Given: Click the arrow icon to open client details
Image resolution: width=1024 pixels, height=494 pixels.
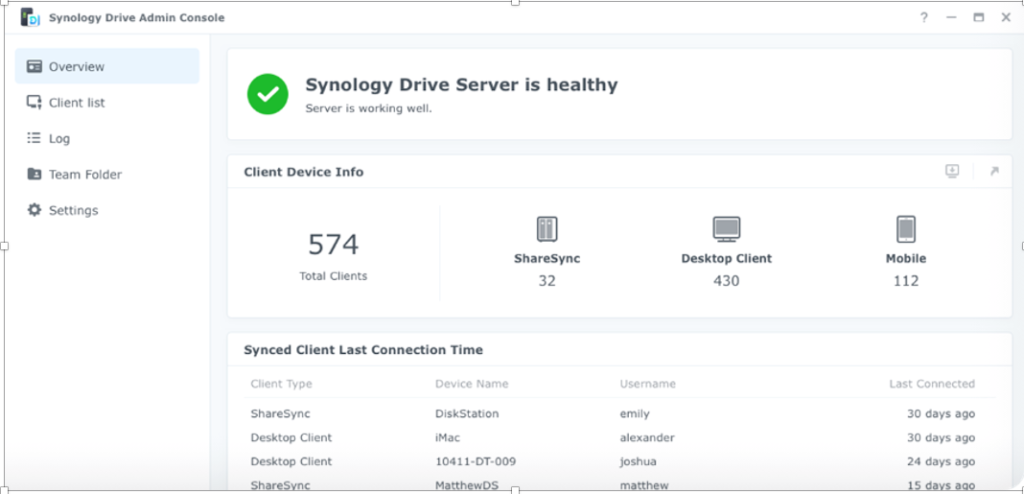Looking at the screenshot, I should pos(994,171).
